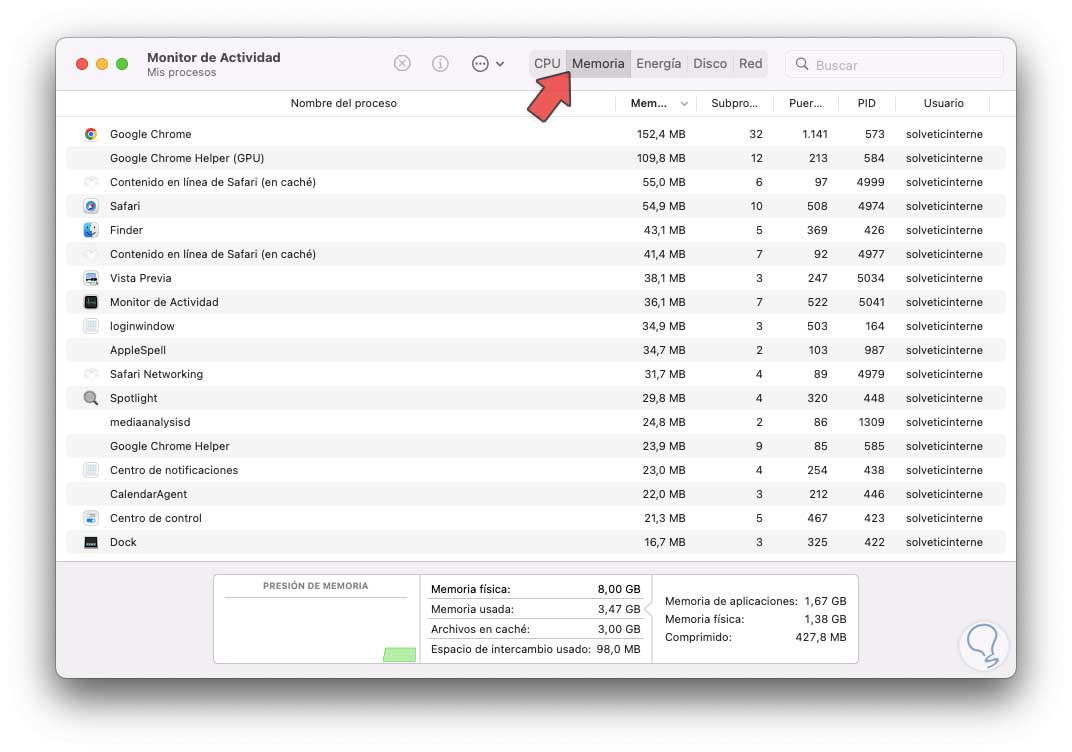The width and height of the screenshot is (1072, 752).
Task: Click the Comprimido 427,8 MB entry
Action: 755,636
